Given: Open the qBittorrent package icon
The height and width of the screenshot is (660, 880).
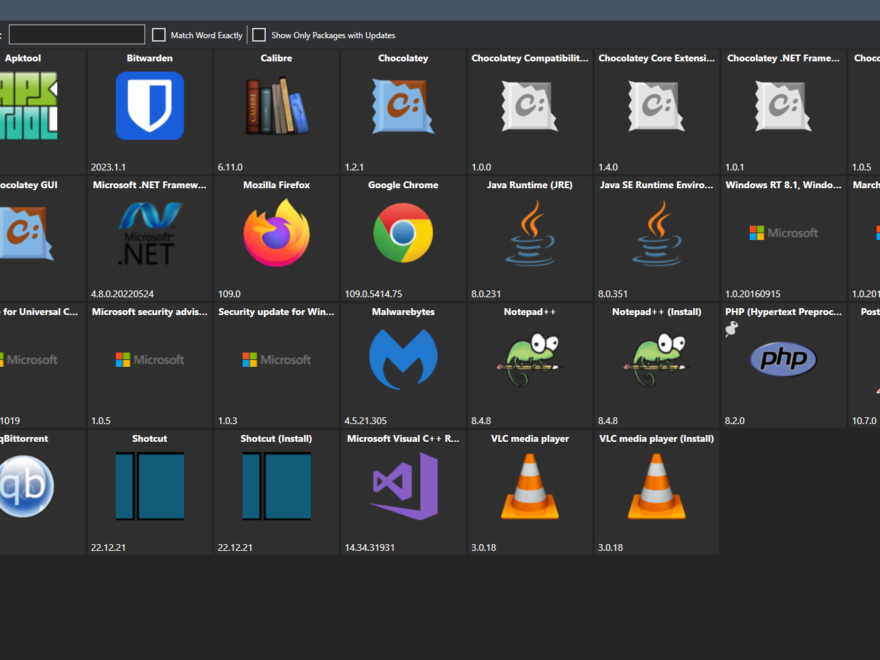Looking at the screenshot, I should click(x=24, y=486).
